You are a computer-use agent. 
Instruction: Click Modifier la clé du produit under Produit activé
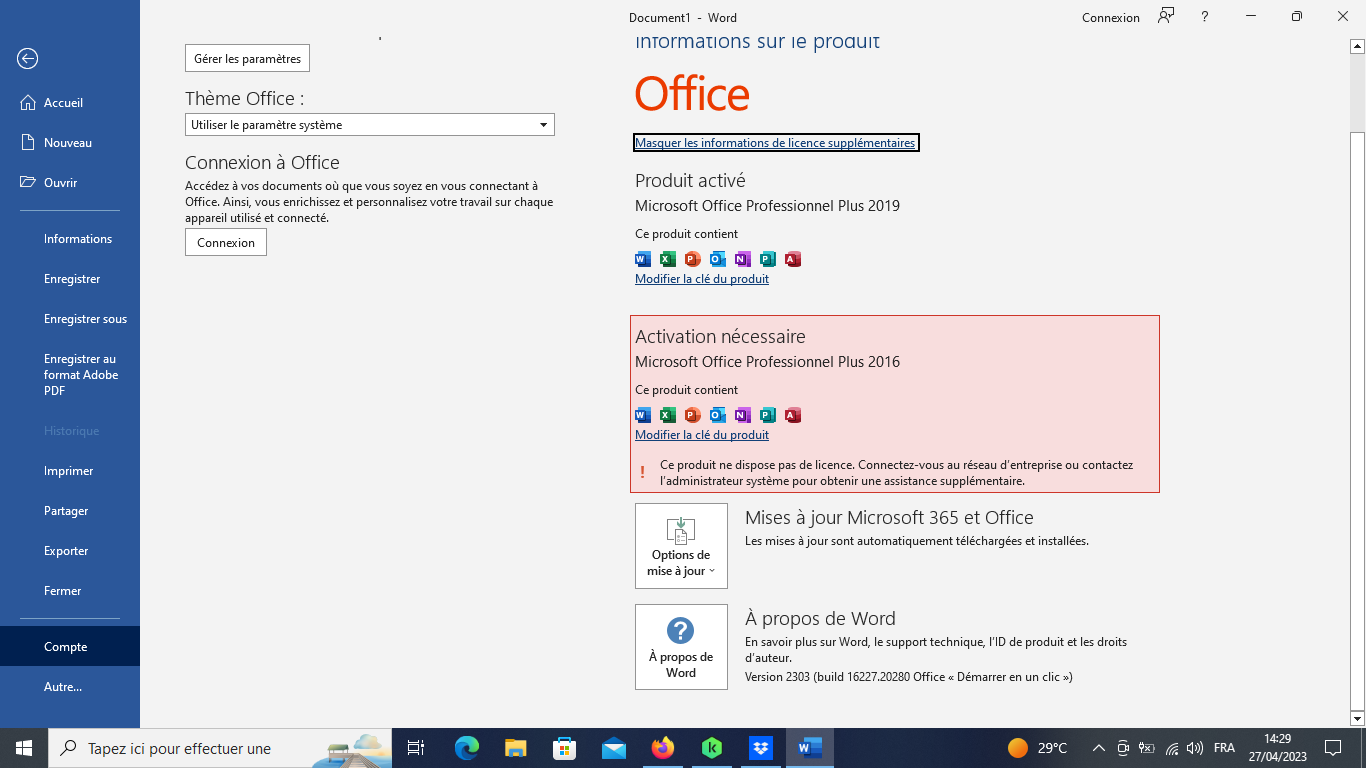tap(702, 279)
